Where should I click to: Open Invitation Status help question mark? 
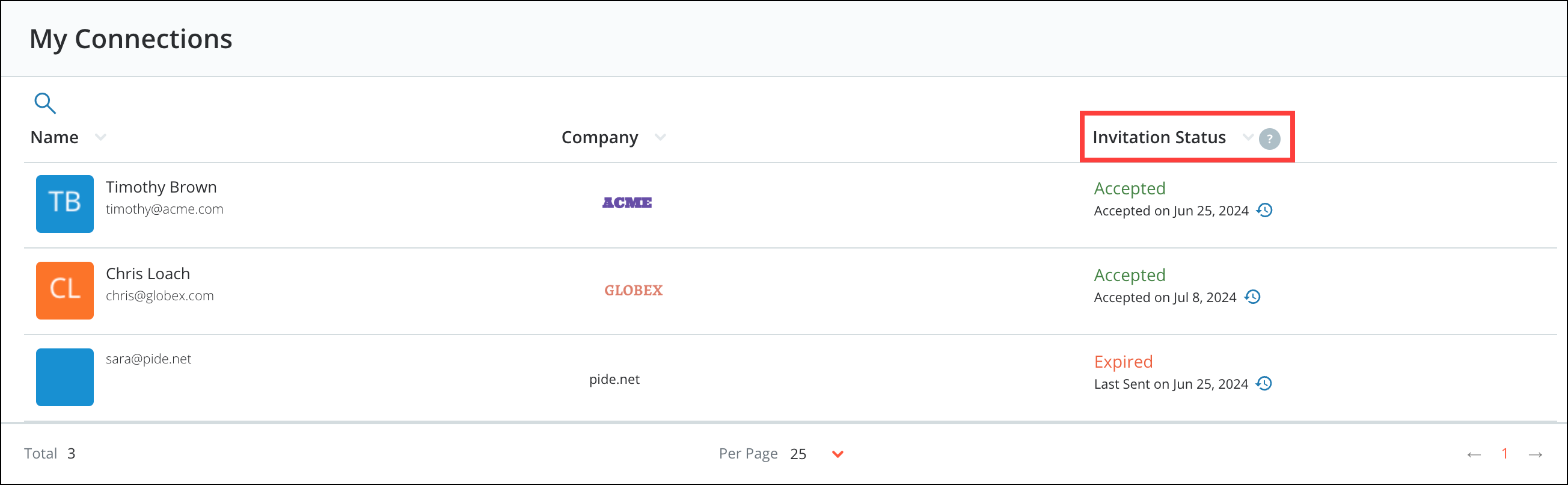point(1269,139)
